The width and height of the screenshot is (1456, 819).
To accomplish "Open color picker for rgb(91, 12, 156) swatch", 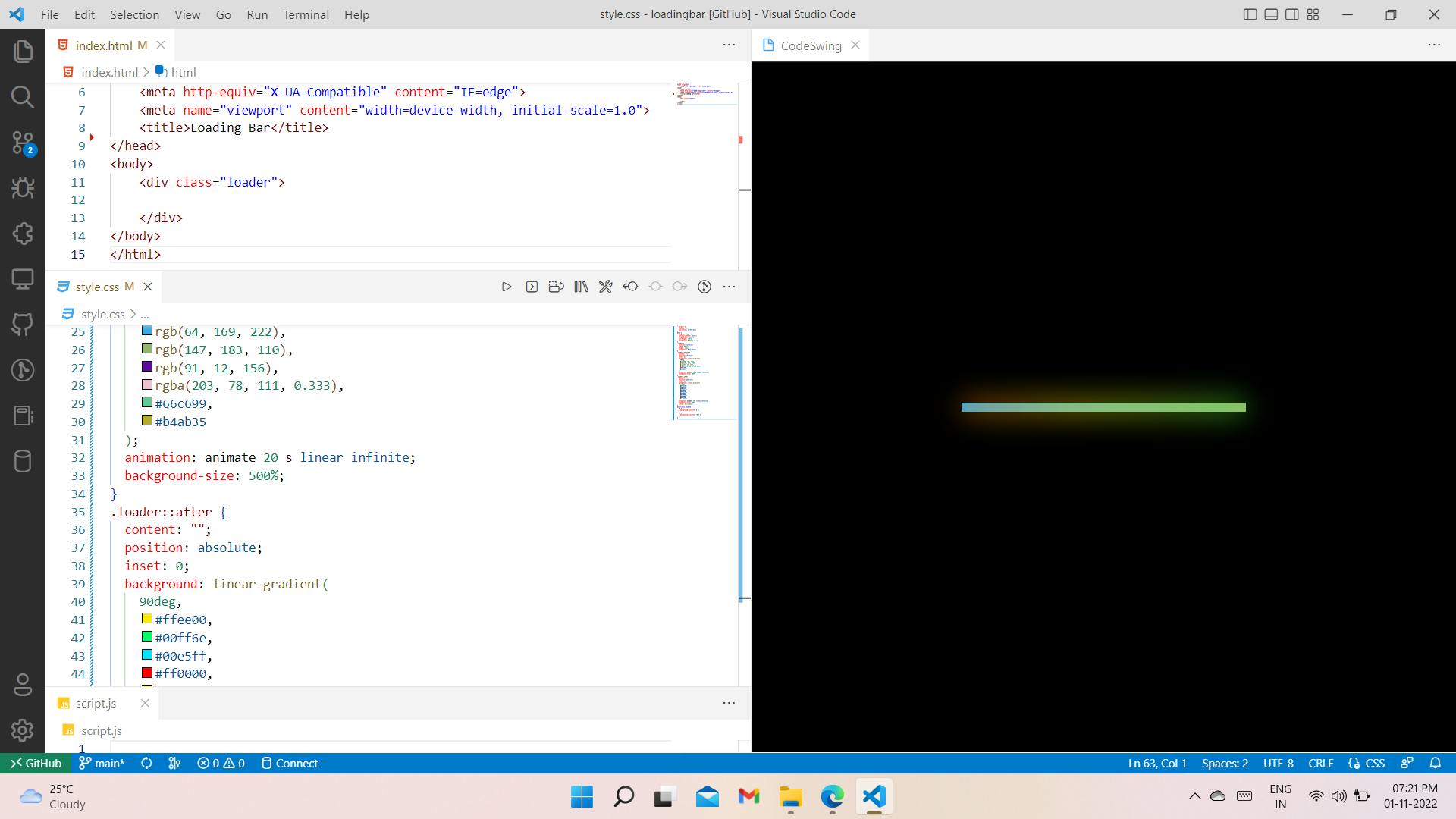I will 147,367.
